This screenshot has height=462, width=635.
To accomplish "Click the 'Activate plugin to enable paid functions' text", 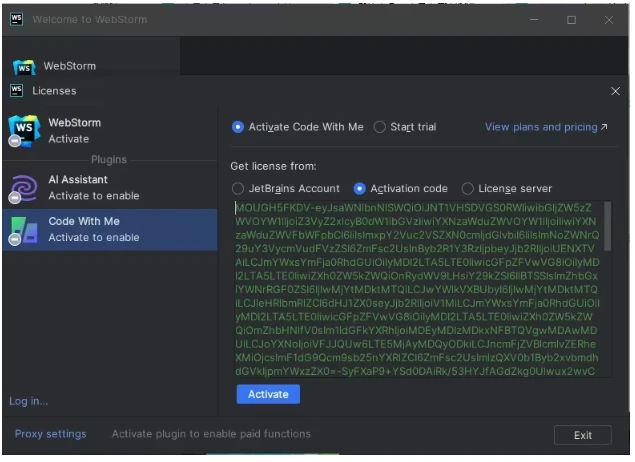I will pos(211,434).
